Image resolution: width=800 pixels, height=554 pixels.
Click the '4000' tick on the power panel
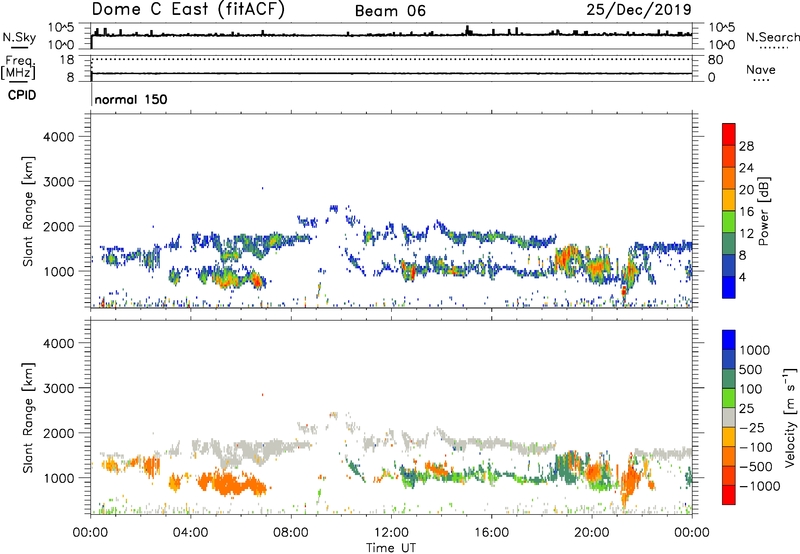coord(58,137)
